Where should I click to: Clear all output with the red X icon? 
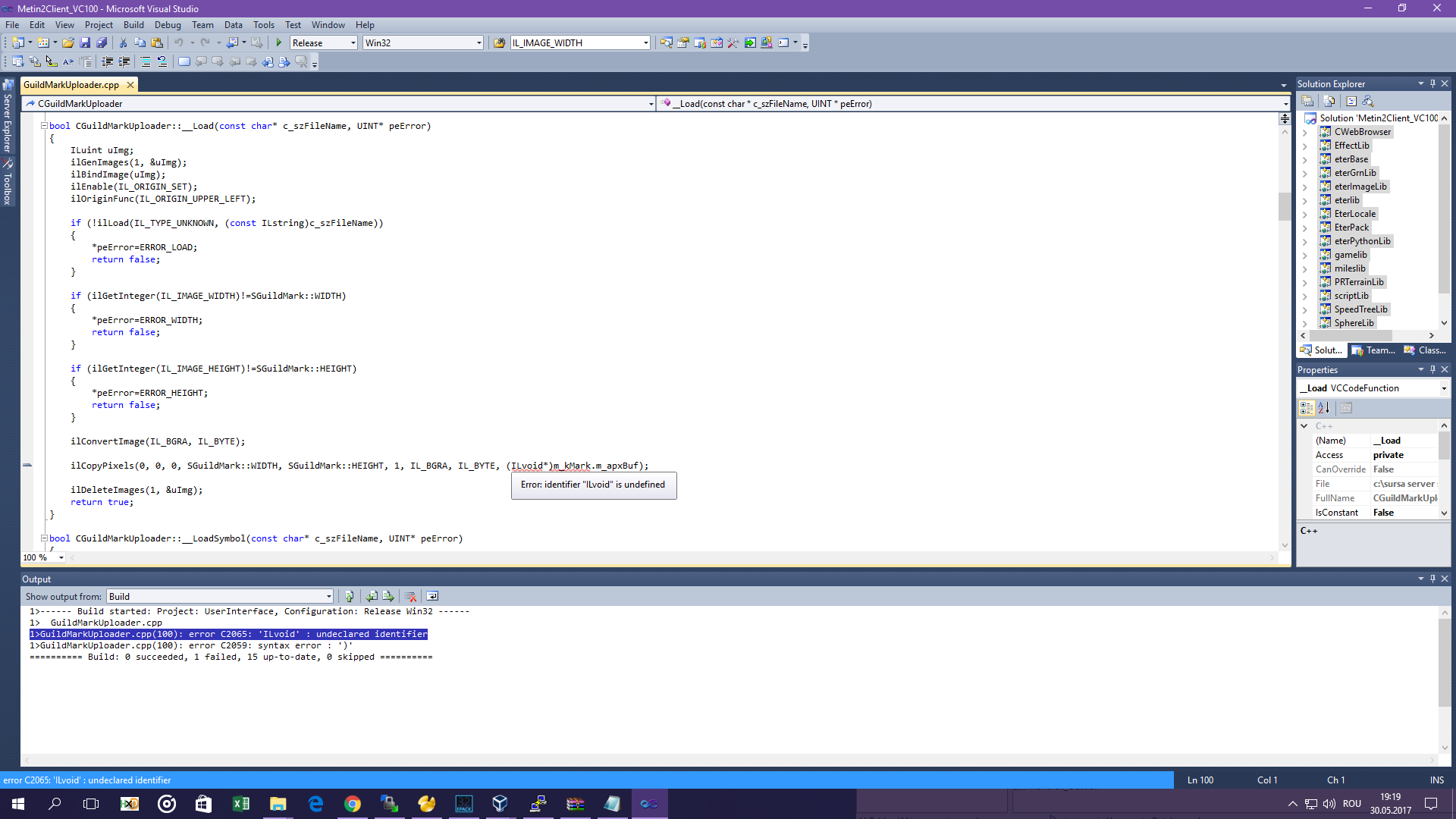point(411,597)
